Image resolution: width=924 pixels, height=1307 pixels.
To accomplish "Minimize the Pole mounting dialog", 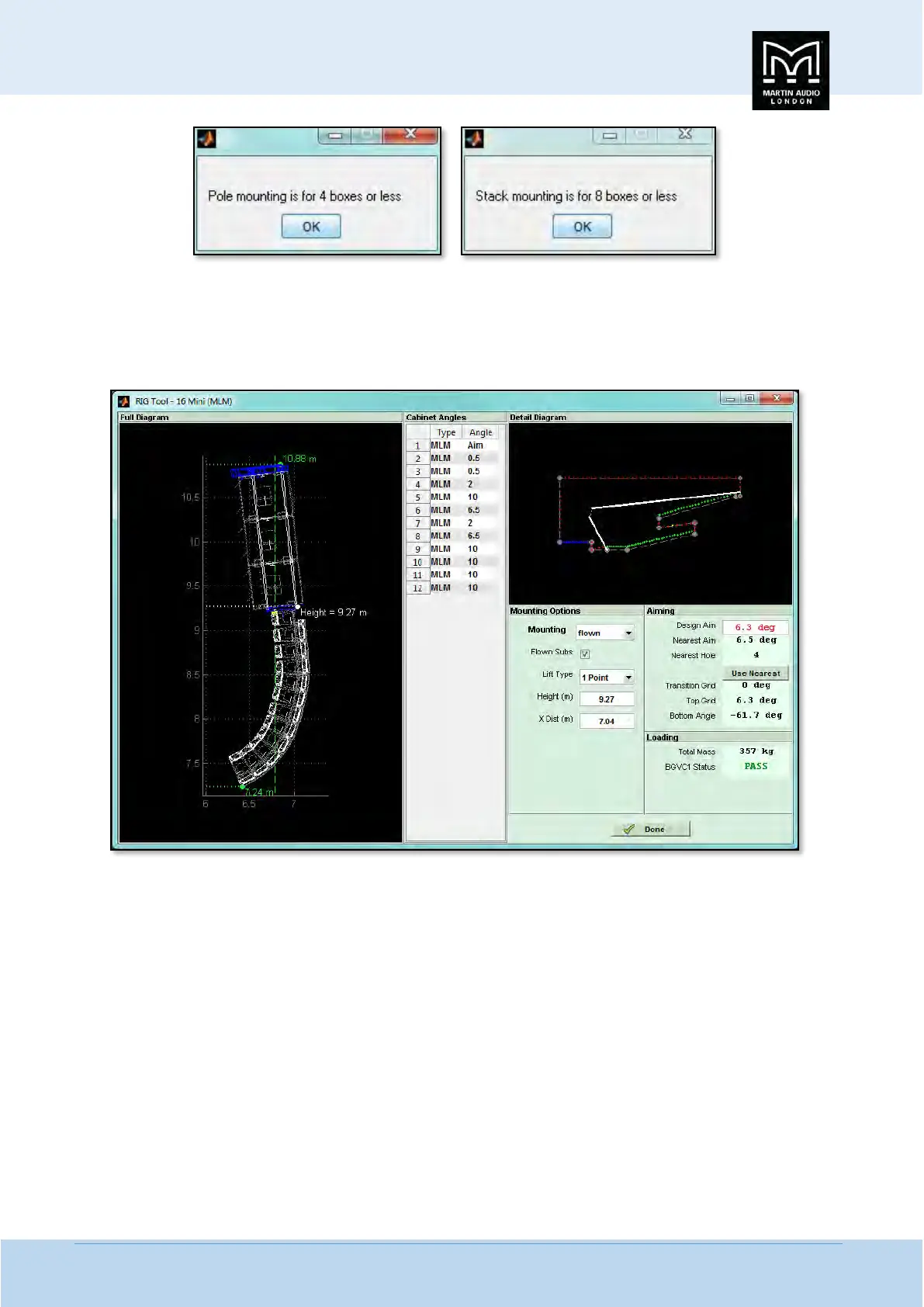I will tap(335, 135).
